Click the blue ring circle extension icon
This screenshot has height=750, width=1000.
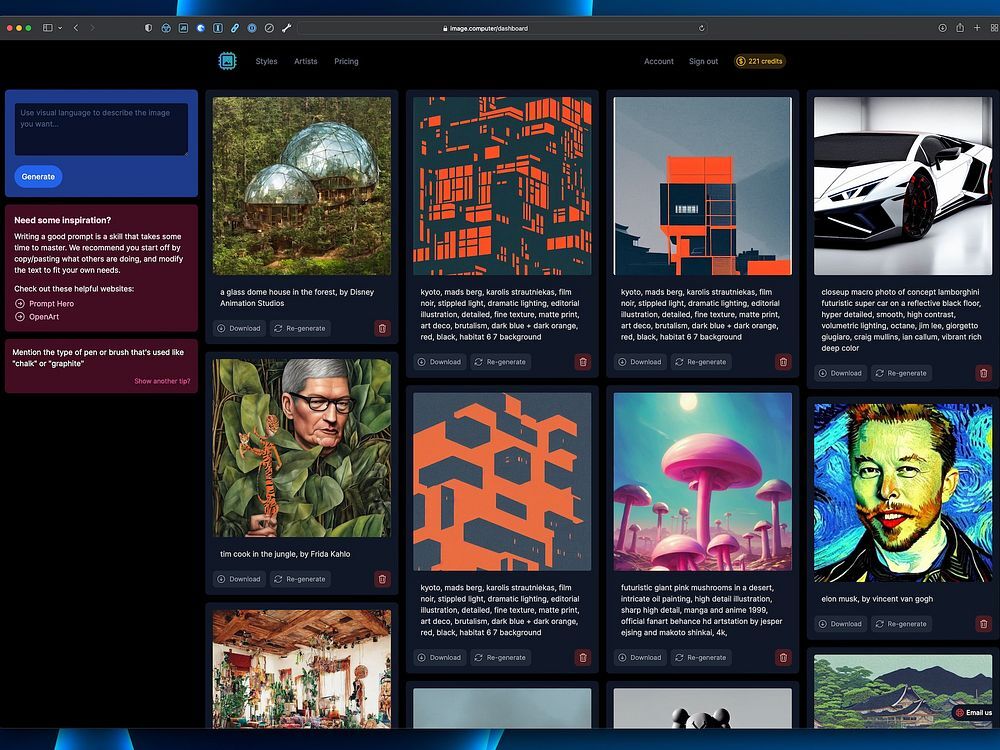click(252, 28)
